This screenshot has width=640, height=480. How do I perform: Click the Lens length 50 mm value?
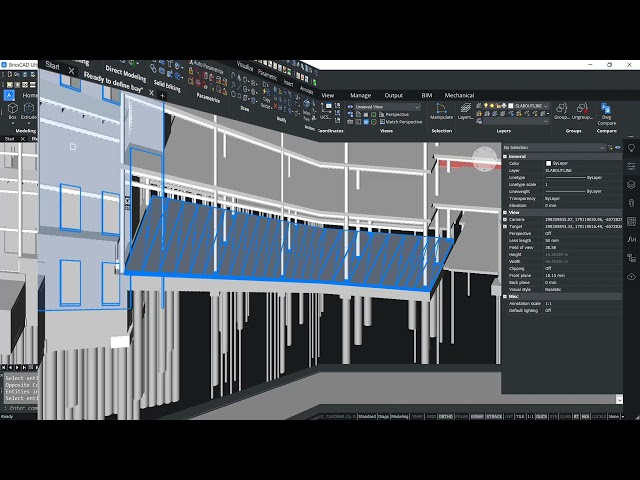(552, 240)
